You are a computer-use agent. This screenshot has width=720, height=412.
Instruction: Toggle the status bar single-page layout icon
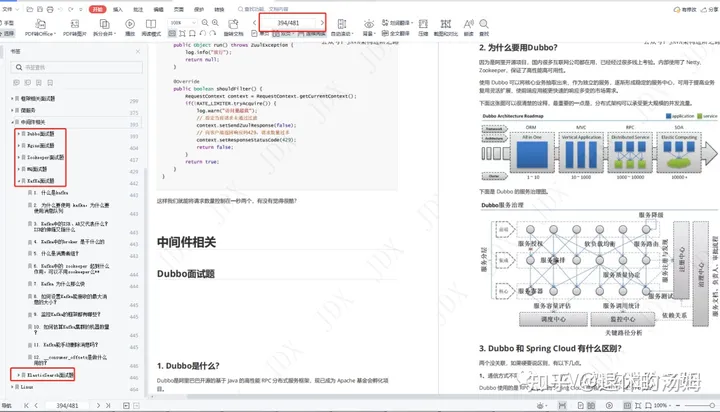click(580, 406)
